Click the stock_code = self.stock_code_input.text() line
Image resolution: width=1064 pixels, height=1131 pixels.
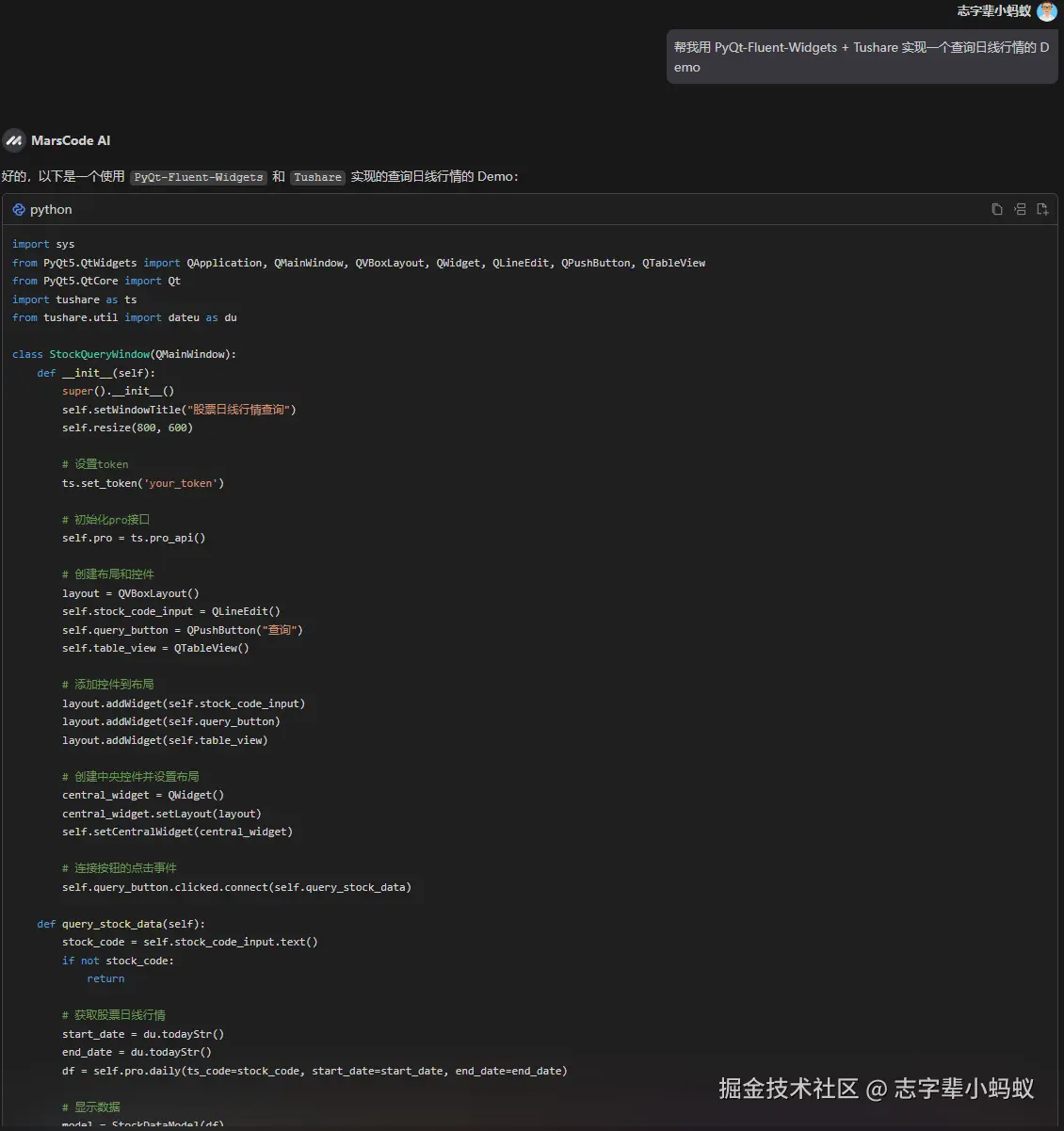pyautogui.click(x=190, y=942)
